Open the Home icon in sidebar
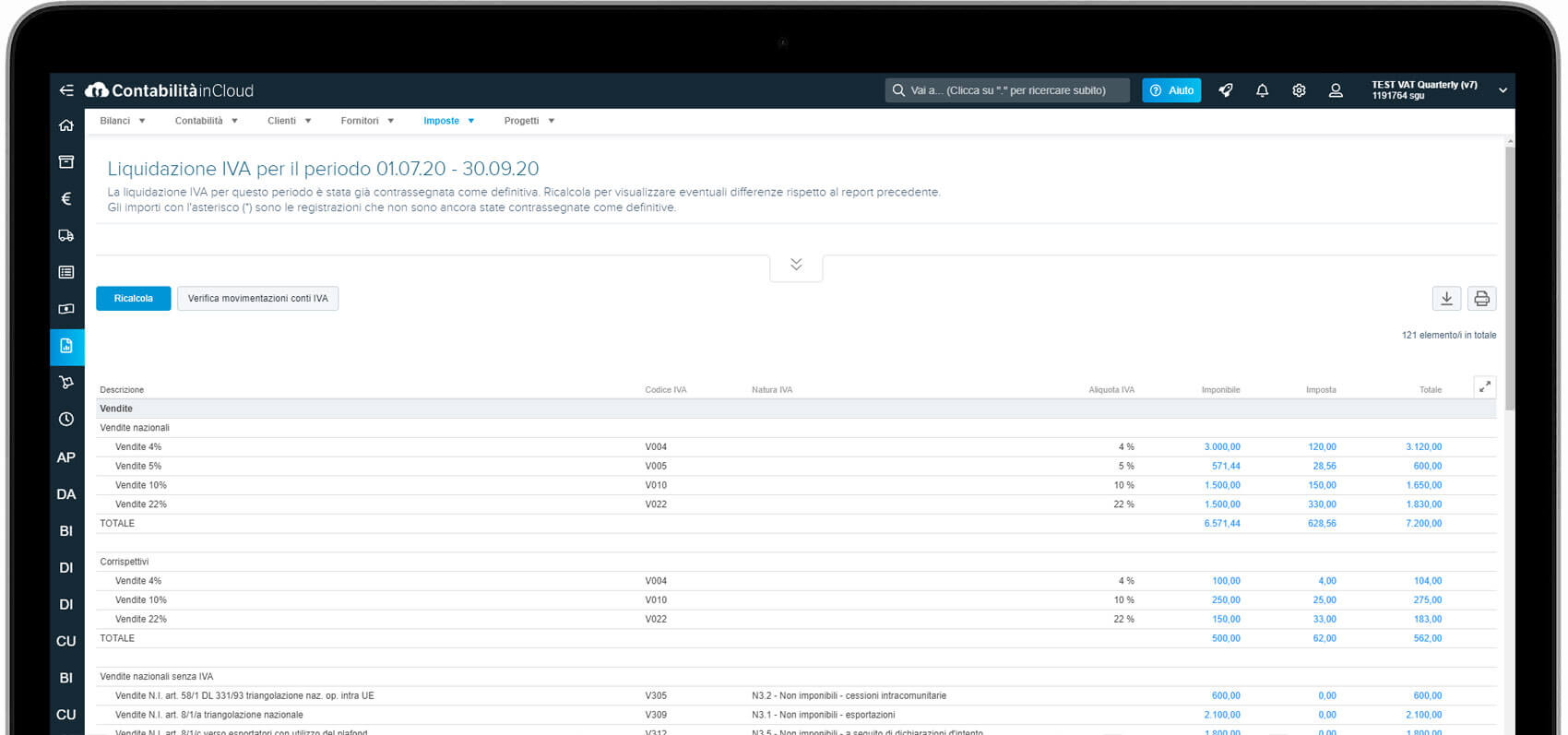This screenshot has width=1568, height=735. click(x=66, y=125)
